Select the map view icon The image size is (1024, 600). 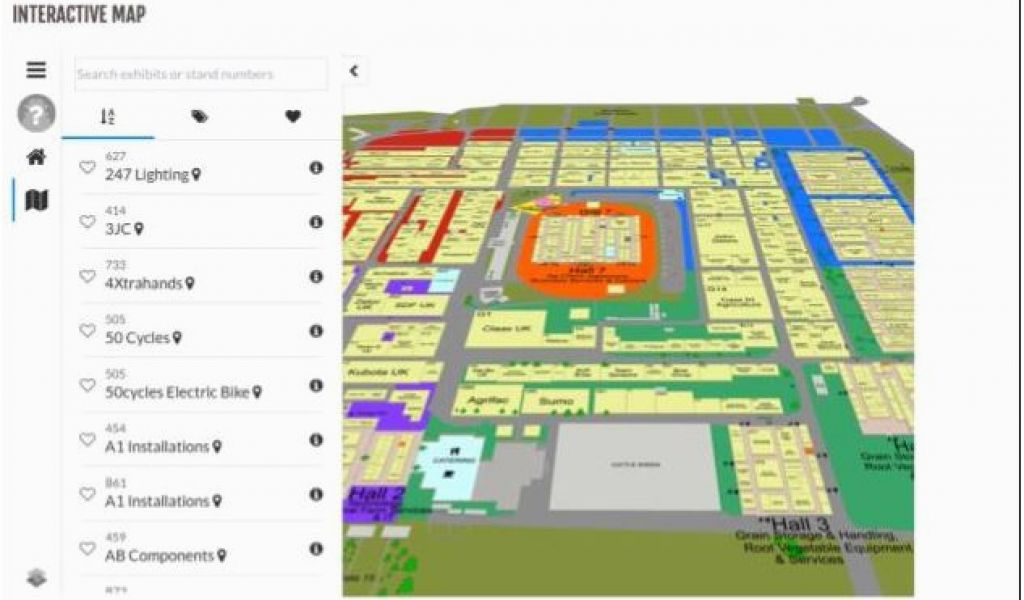[36, 201]
